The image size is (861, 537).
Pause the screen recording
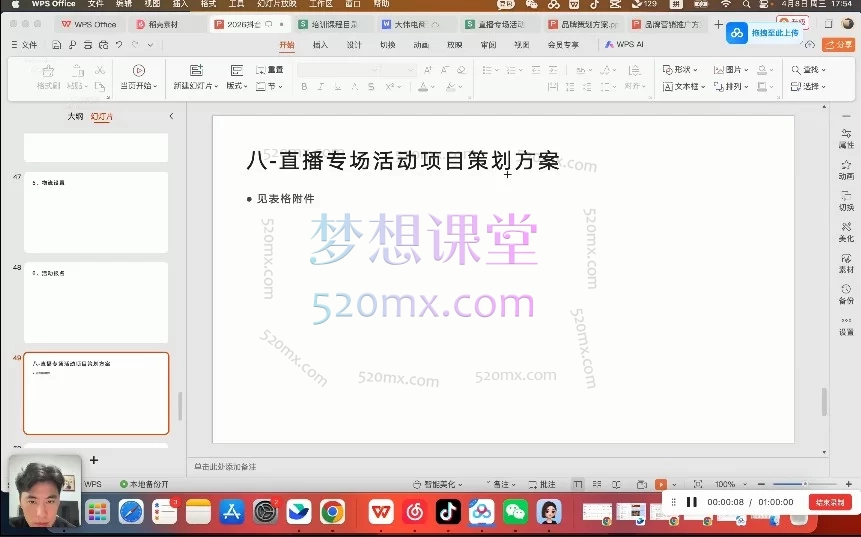pos(692,502)
